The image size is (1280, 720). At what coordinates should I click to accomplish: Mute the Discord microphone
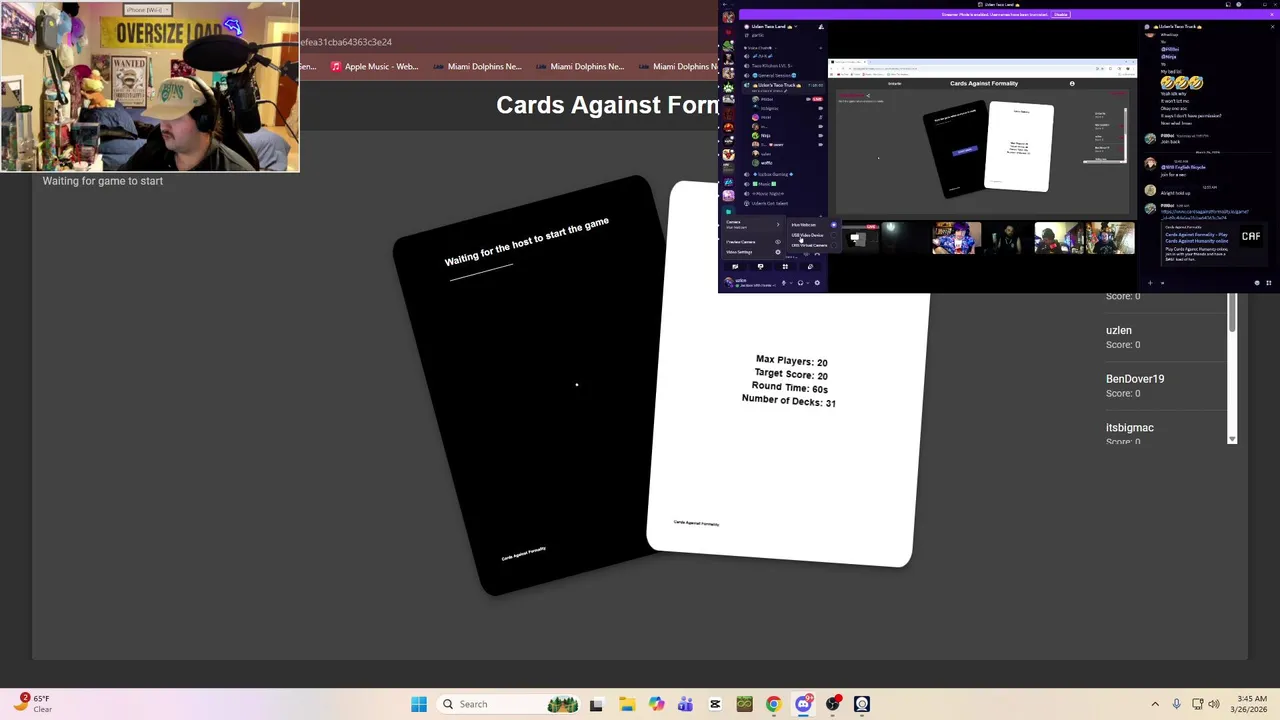pyautogui.click(x=784, y=283)
